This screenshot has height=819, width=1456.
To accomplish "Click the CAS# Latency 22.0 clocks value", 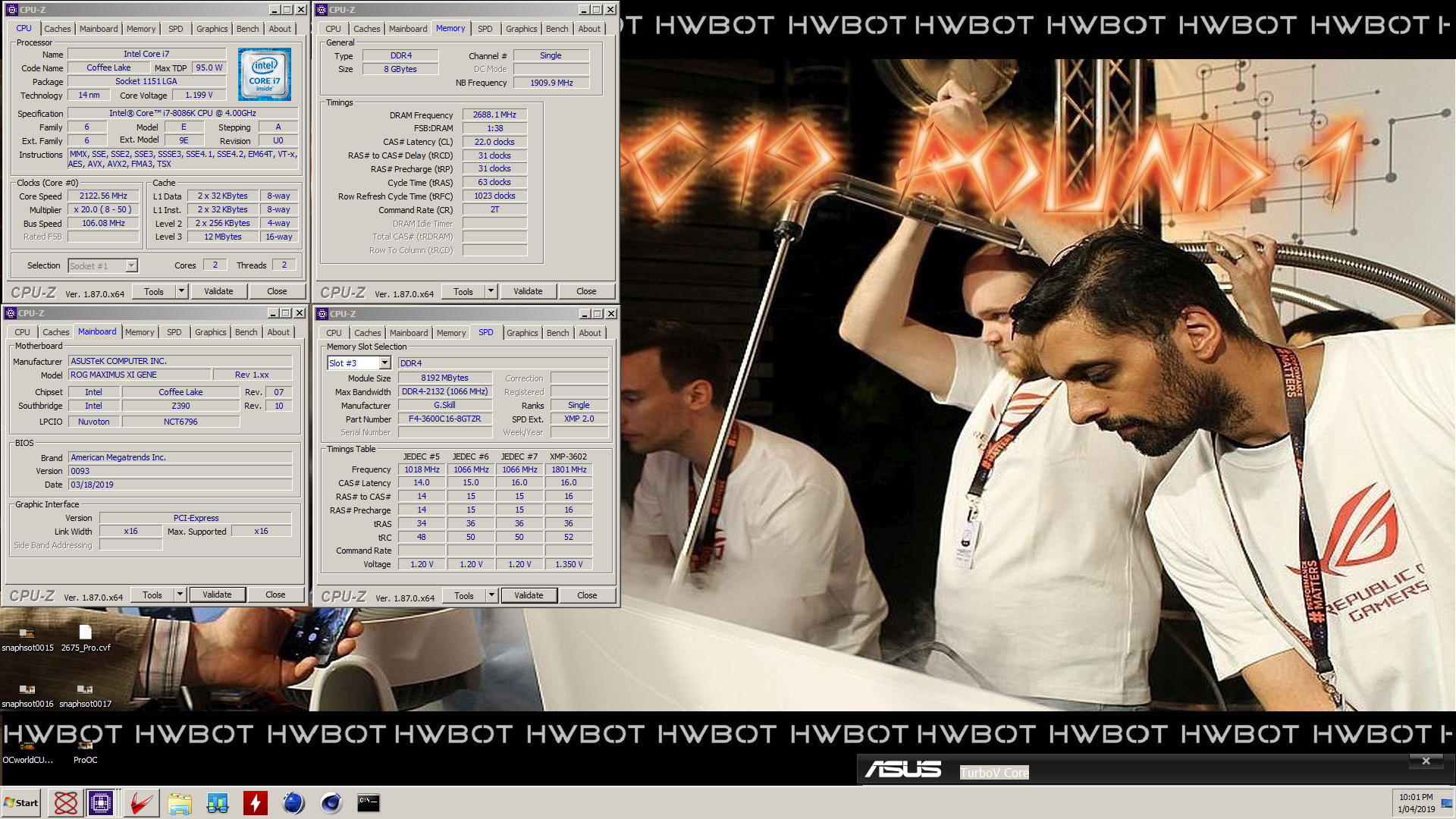I will point(494,142).
